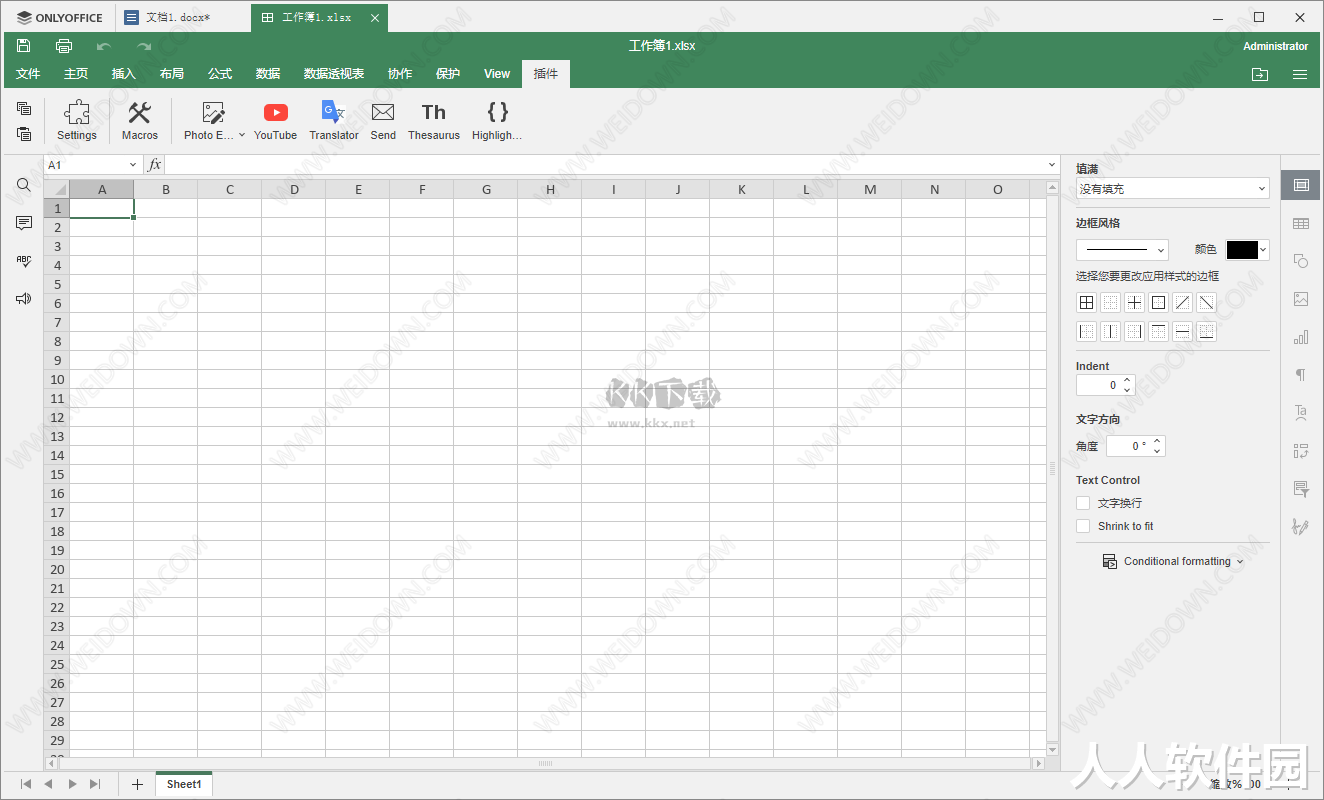The width and height of the screenshot is (1324, 800).
Task: Enable the Shrink to fit checkbox
Action: [1083, 526]
